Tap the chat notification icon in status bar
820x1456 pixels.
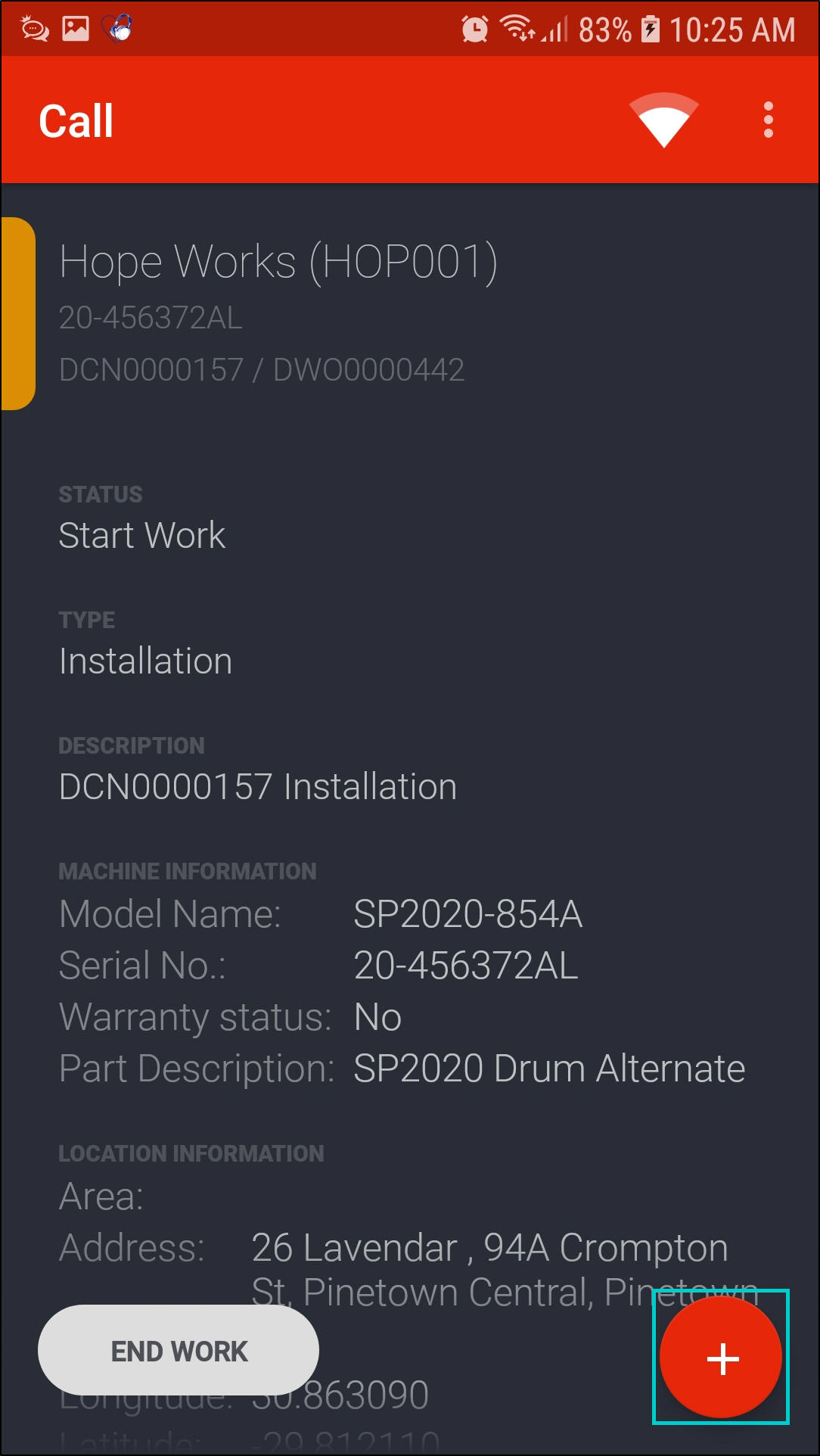35,30
